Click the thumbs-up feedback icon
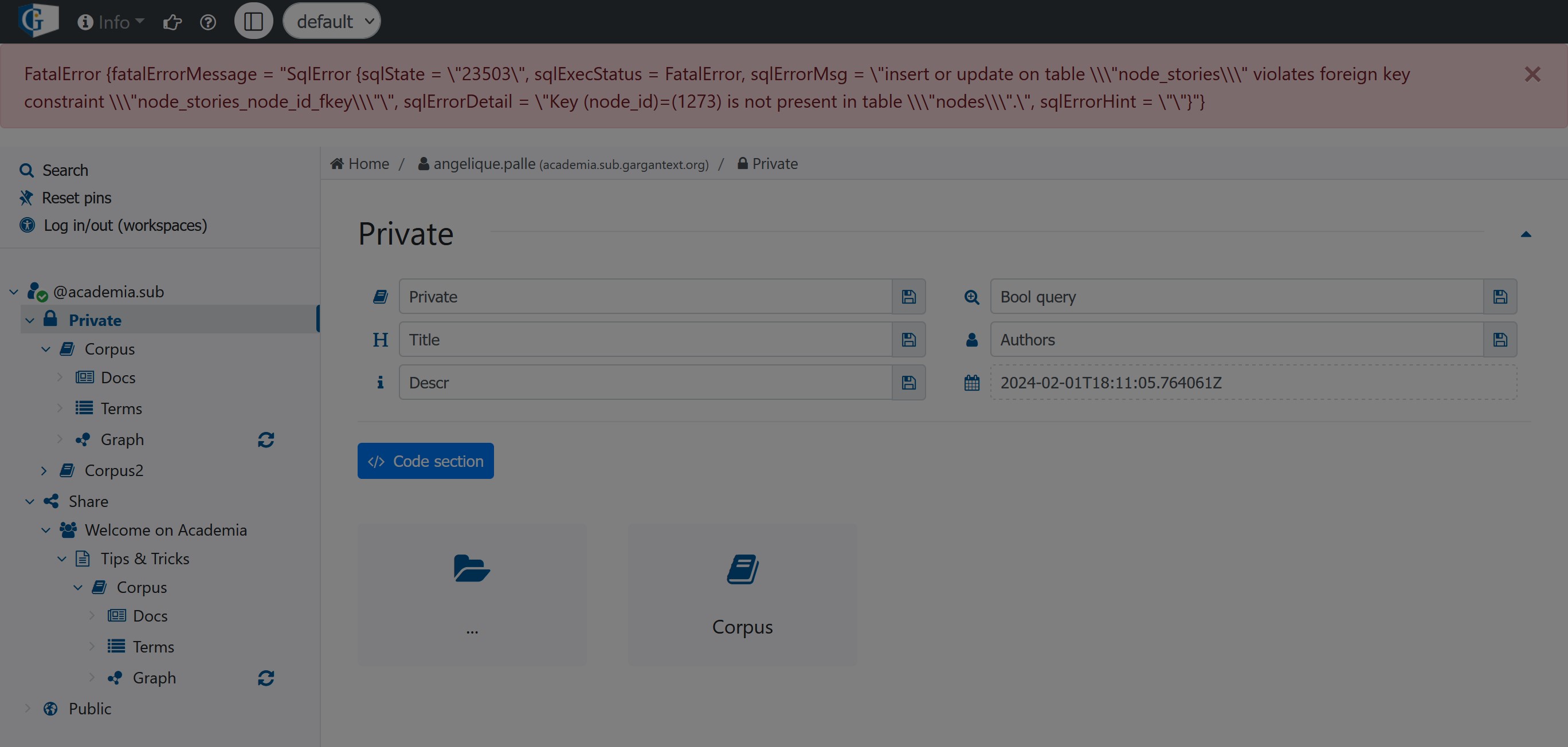 173,22
